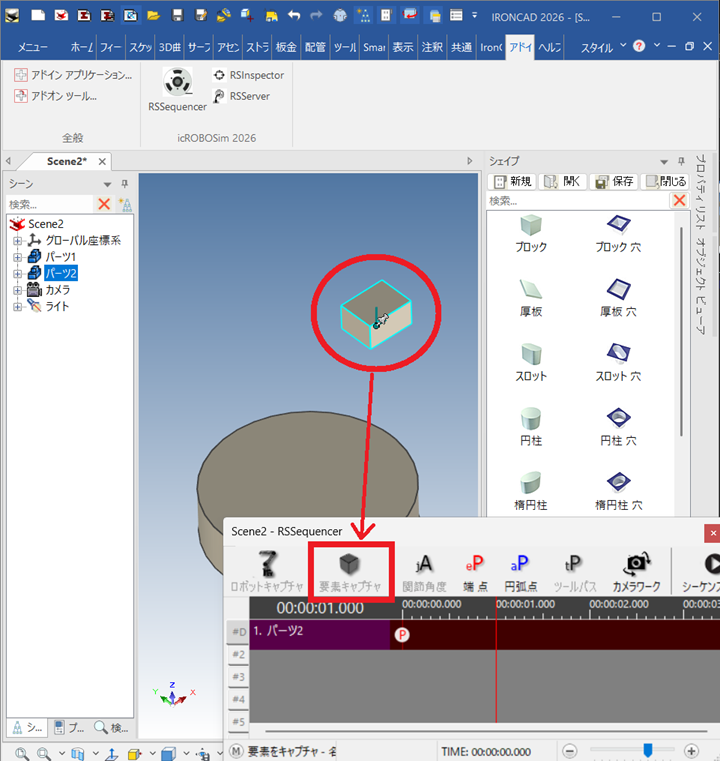Select the 関節角度 tool
Image resolution: width=720 pixels, height=761 pixels.
tap(424, 572)
